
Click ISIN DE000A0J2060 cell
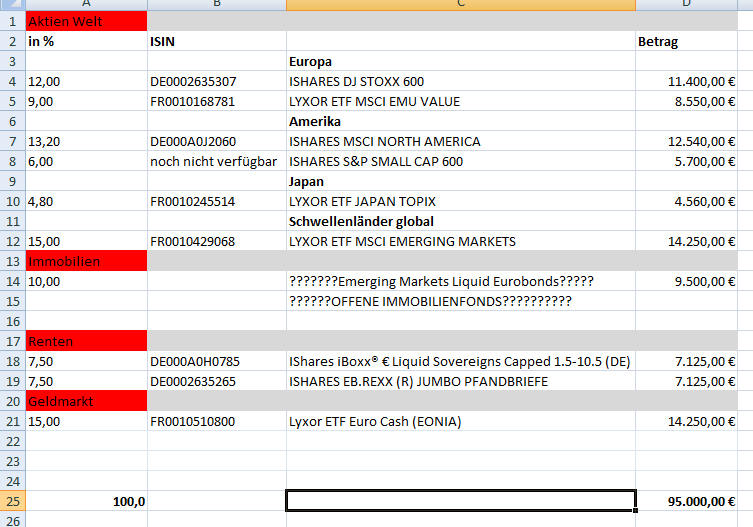point(217,141)
